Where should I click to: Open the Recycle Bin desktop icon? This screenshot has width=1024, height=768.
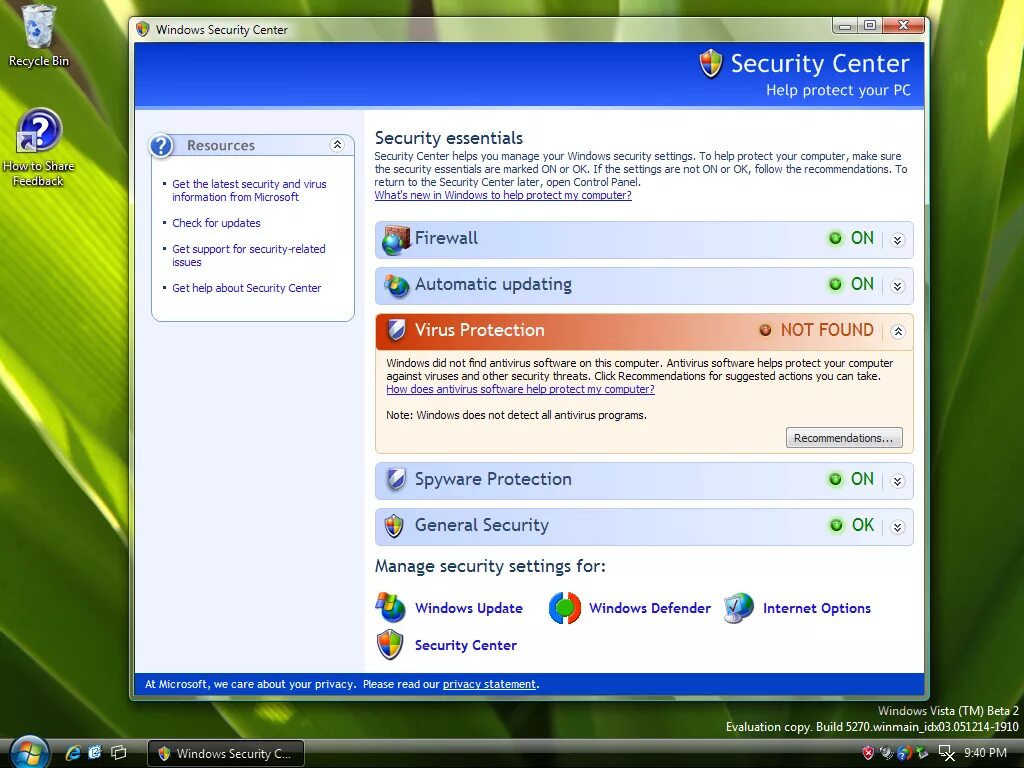(38, 36)
